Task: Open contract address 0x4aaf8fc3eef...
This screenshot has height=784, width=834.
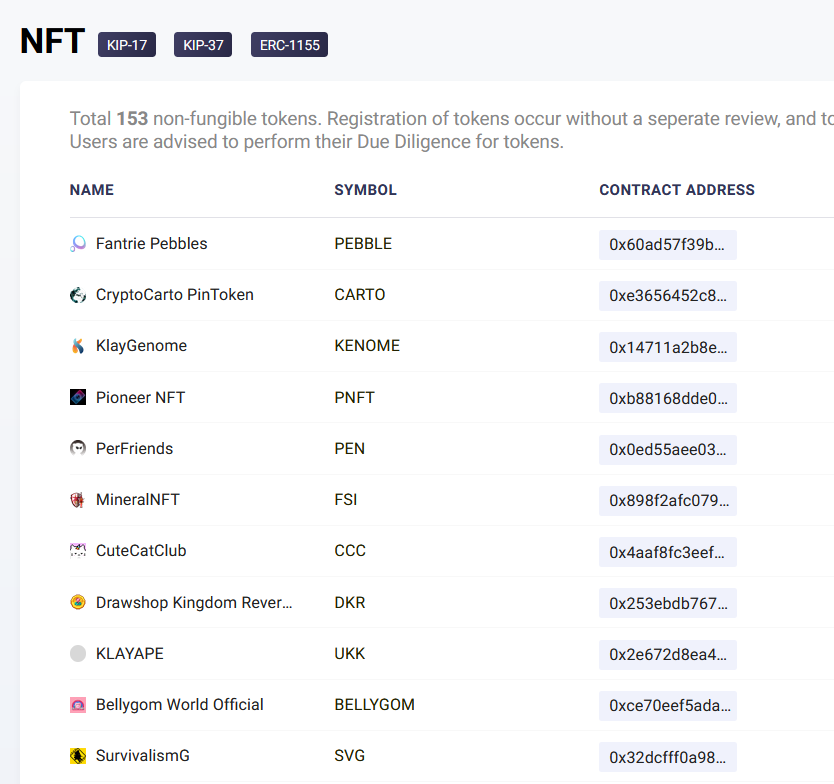Action: pos(668,552)
